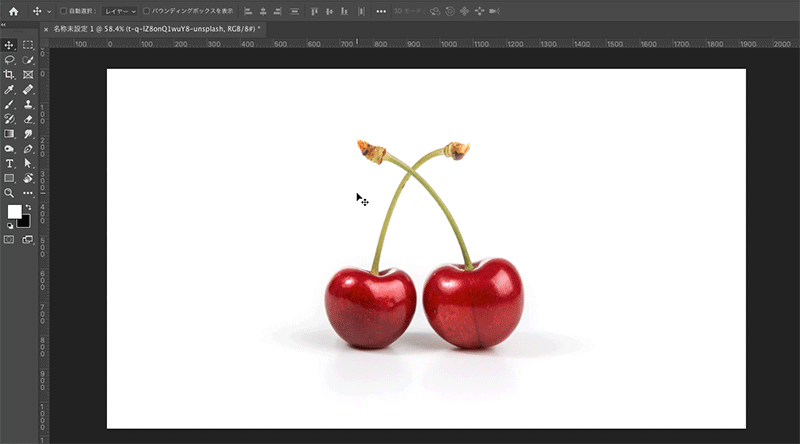This screenshot has height=444, width=800.
Task: Click the right cherry in the canvas
Action: coord(473,303)
